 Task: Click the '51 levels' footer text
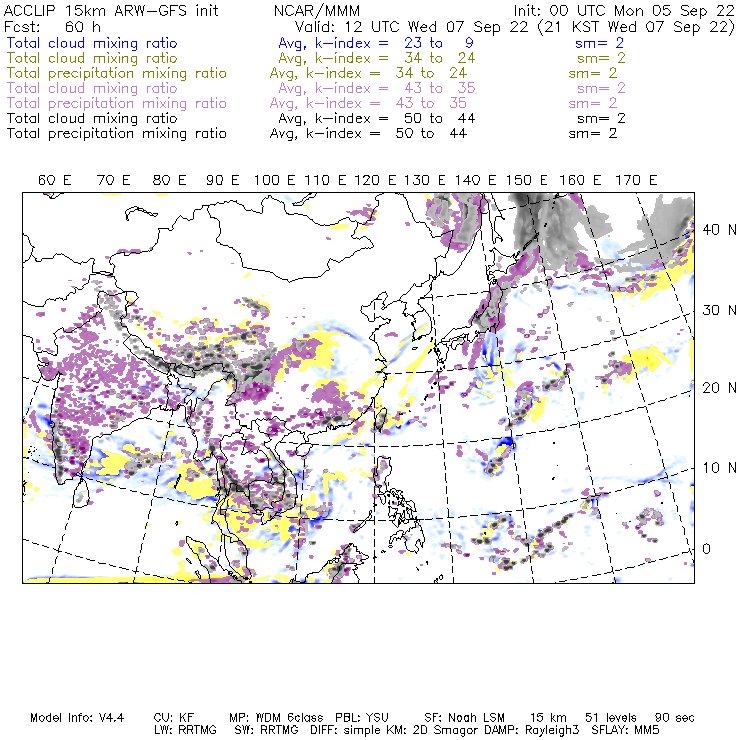click(x=611, y=718)
